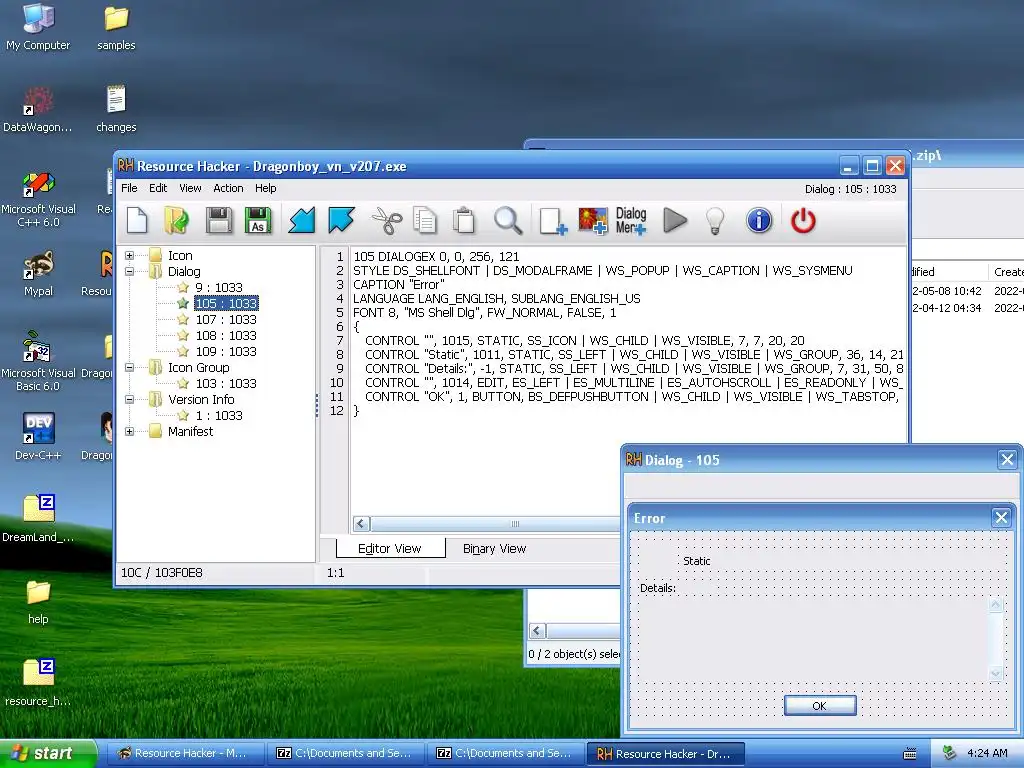Image resolution: width=1024 pixels, height=768 pixels.
Task: Switch to Binary View tab
Action: pyautogui.click(x=494, y=549)
